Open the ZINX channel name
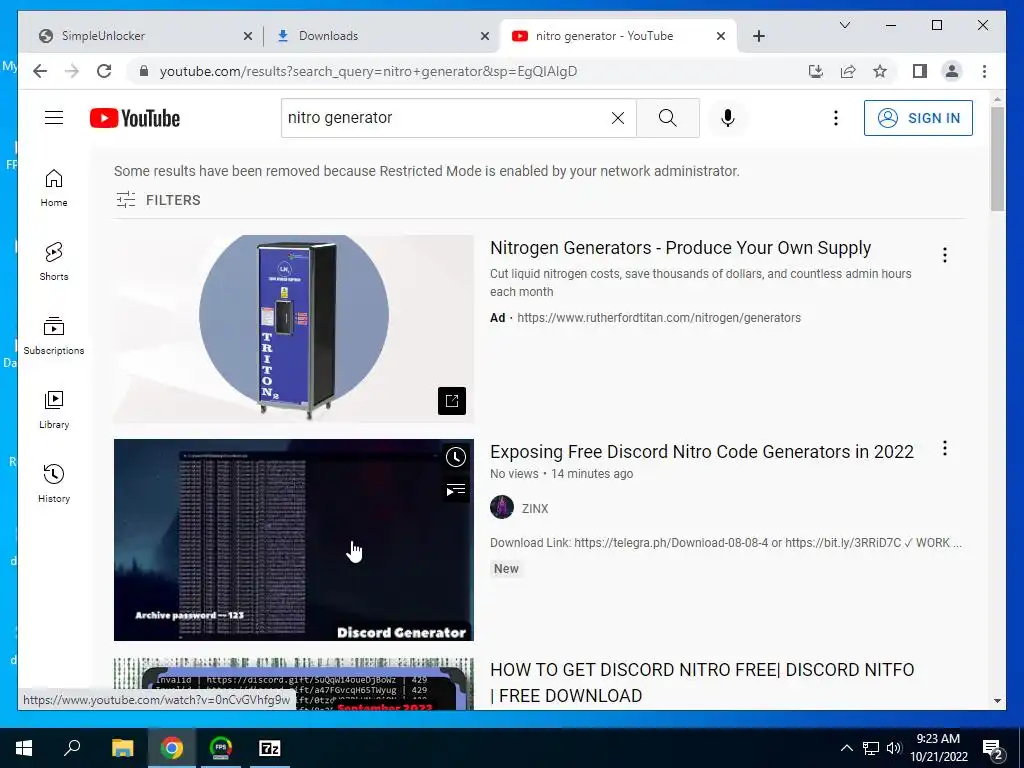Viewport: 1024px width, 768px height. point(535,509)
